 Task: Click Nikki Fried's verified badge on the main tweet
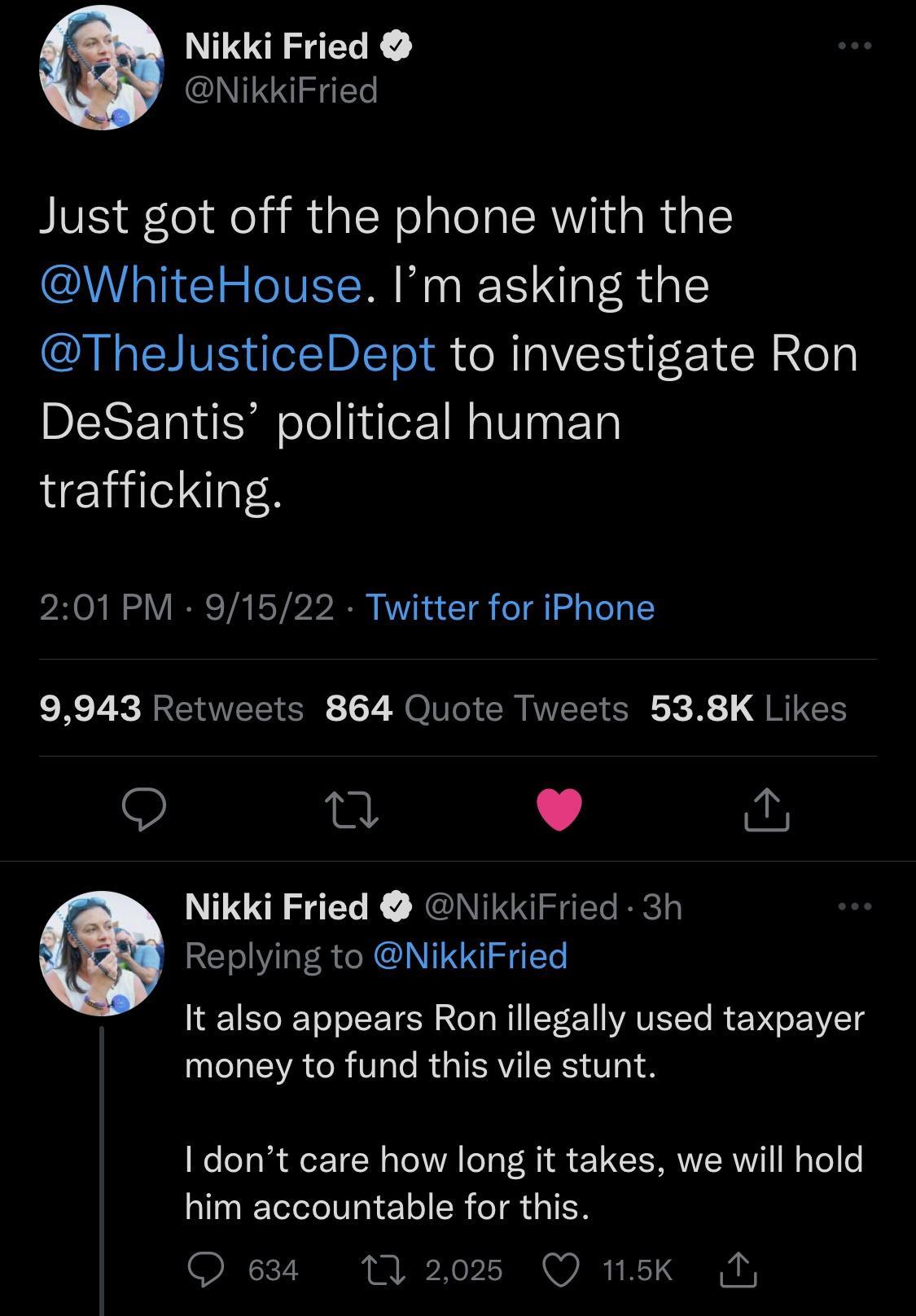397,46
